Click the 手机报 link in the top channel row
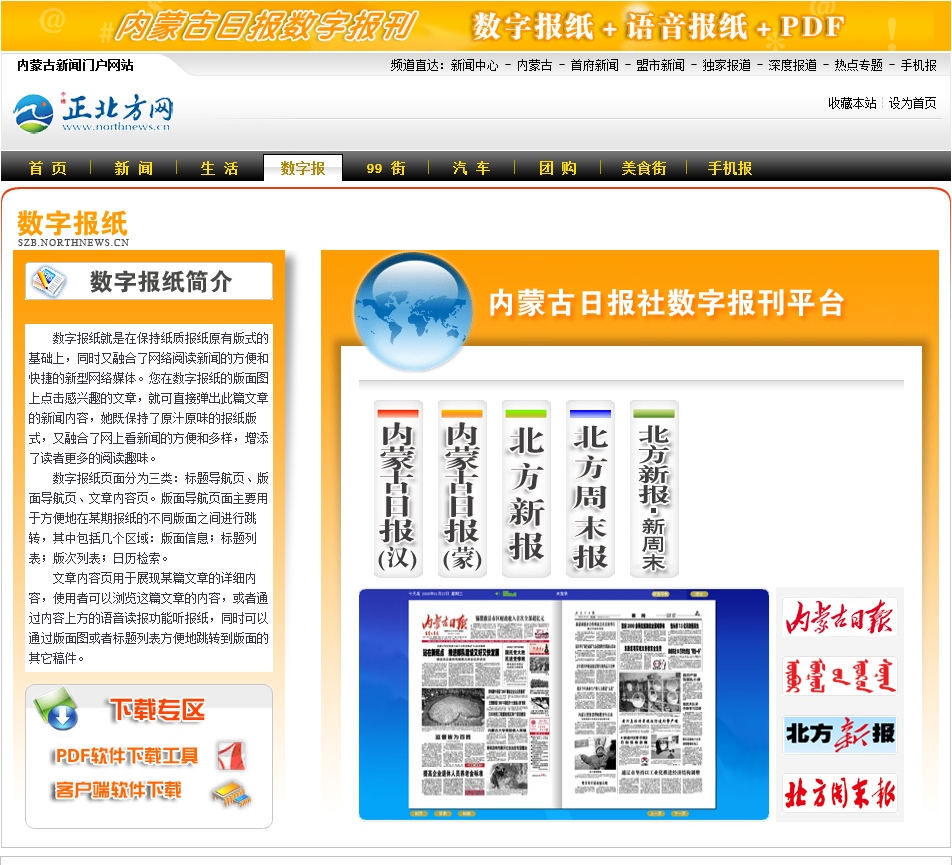Image resolution: width=952 pixels, height=865 pixels. tap(919, 66)
